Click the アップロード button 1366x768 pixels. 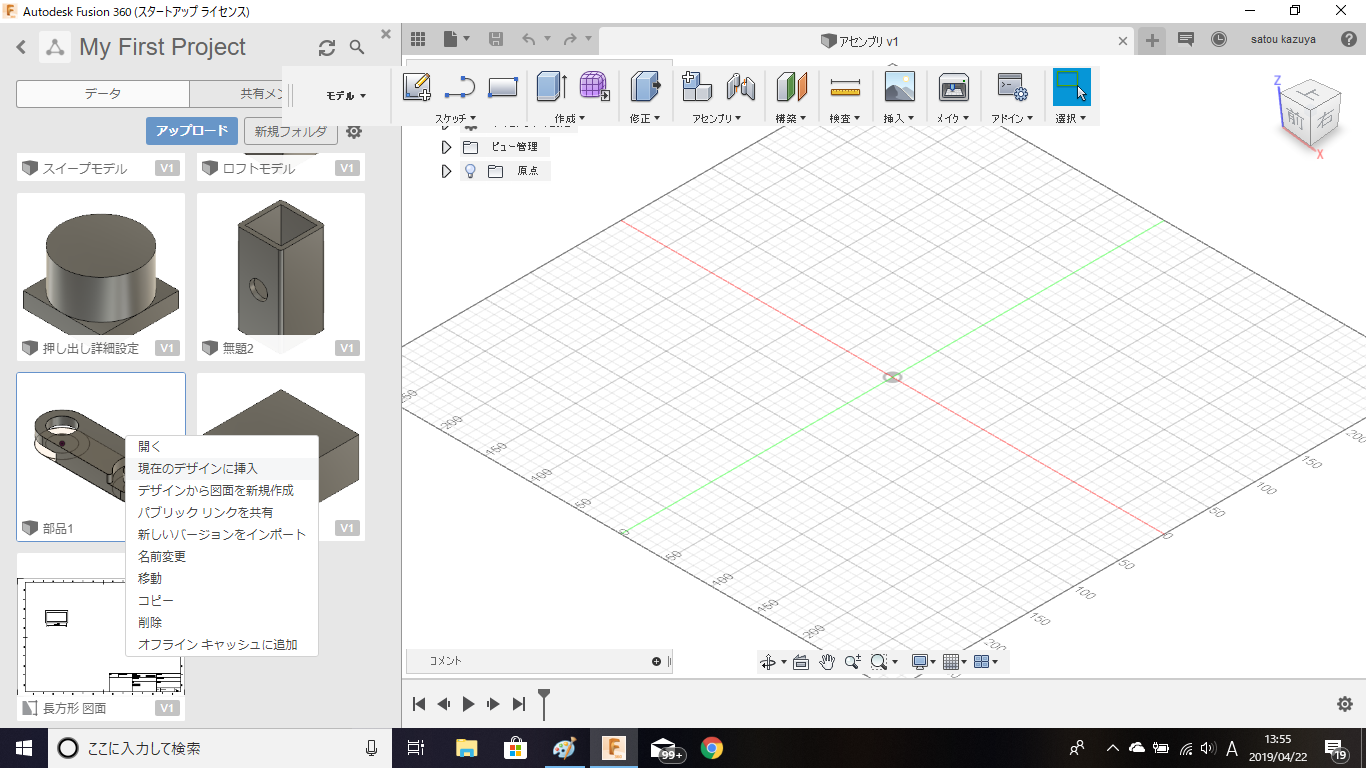pyautogui.click(x=192, y=131)
